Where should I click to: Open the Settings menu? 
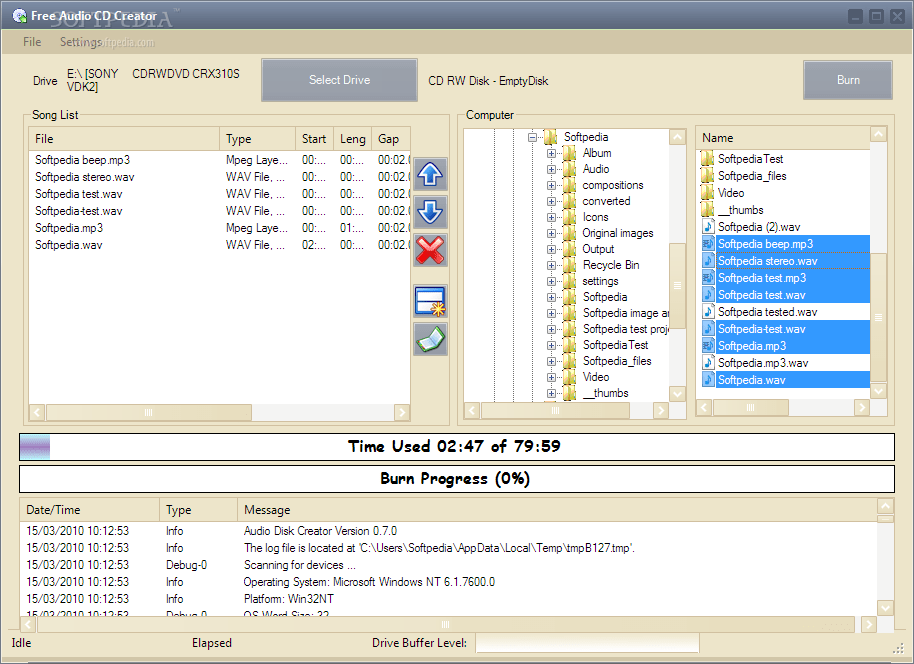coord(81,42)
